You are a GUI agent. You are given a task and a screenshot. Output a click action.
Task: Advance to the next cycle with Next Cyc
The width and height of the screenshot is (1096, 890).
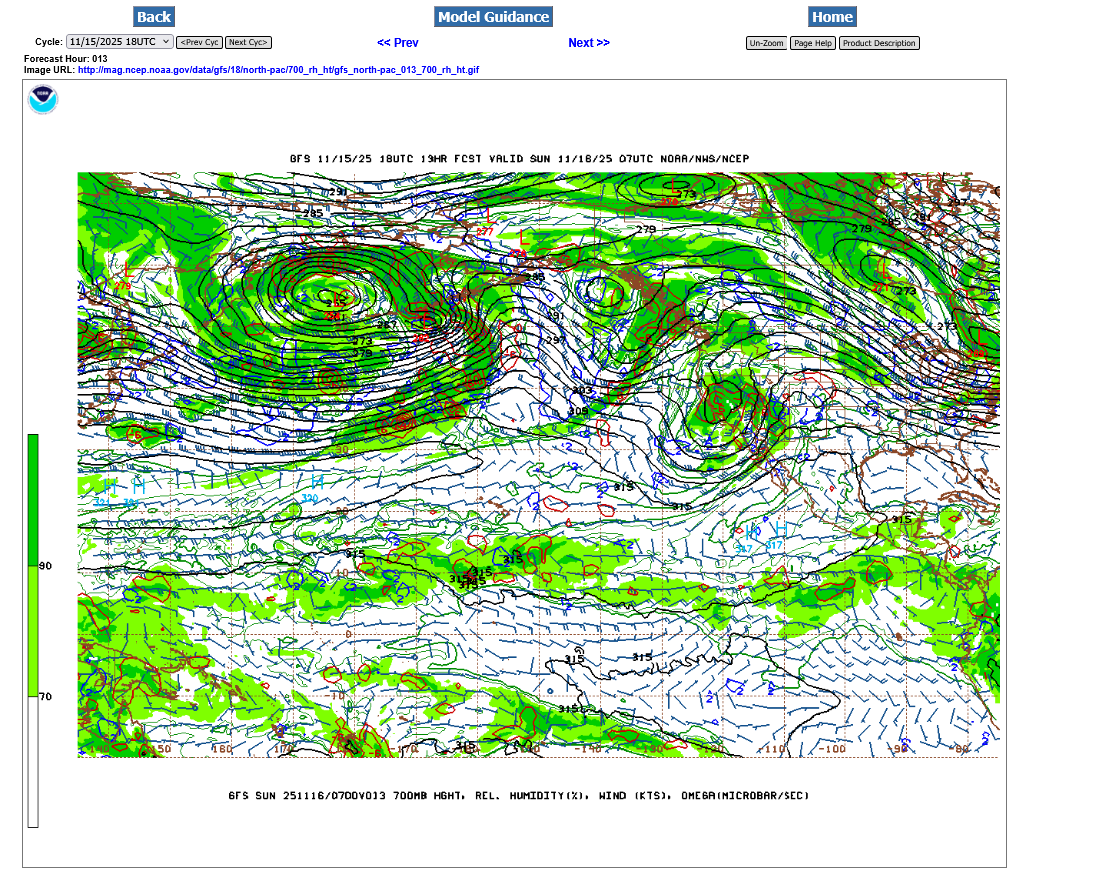tap(248, 43)
